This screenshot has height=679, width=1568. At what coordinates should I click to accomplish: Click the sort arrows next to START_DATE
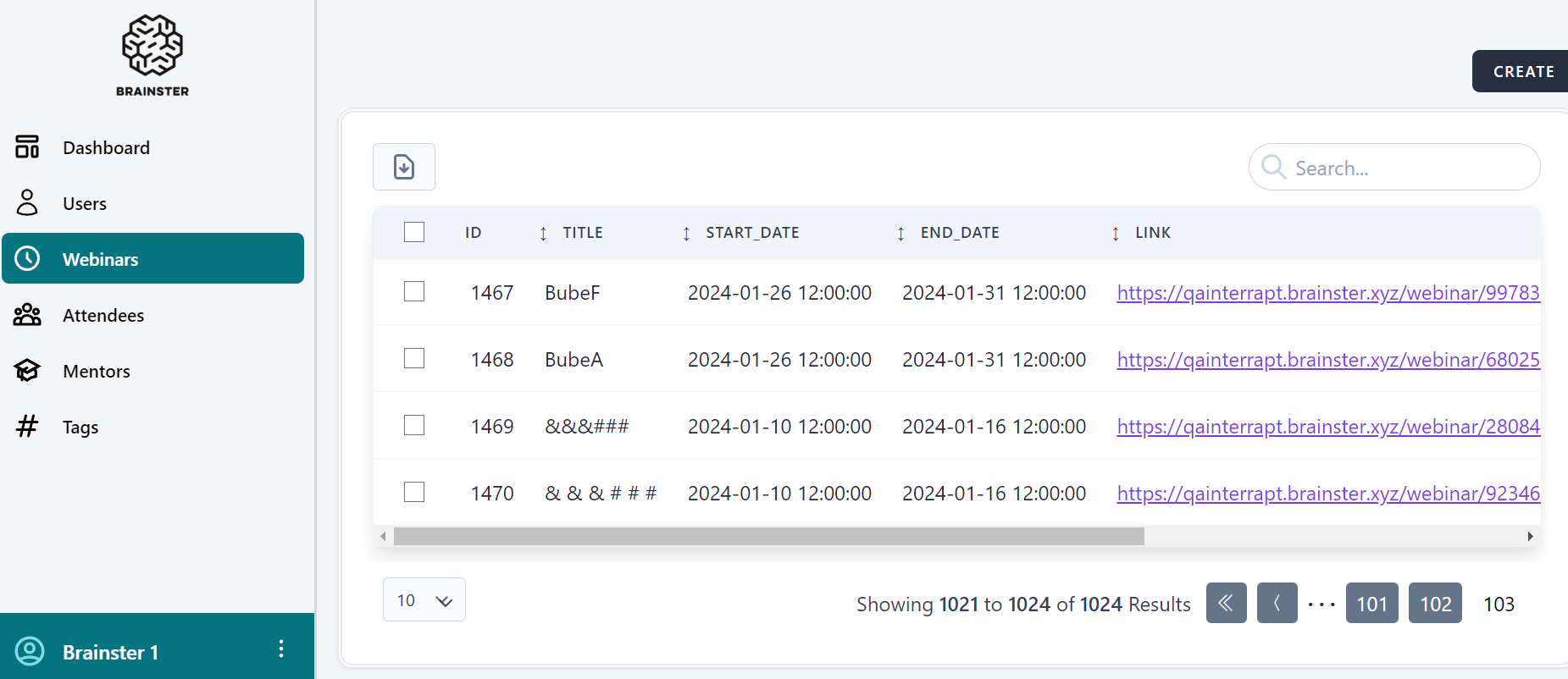pyautogui.click(x=686, y=234)
